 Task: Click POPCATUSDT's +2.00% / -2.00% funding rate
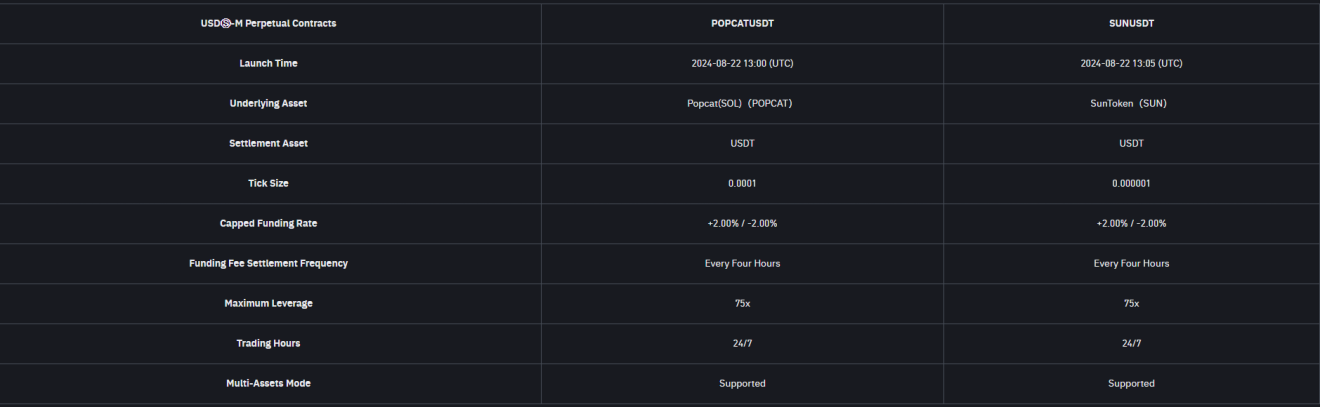[742, 224]
